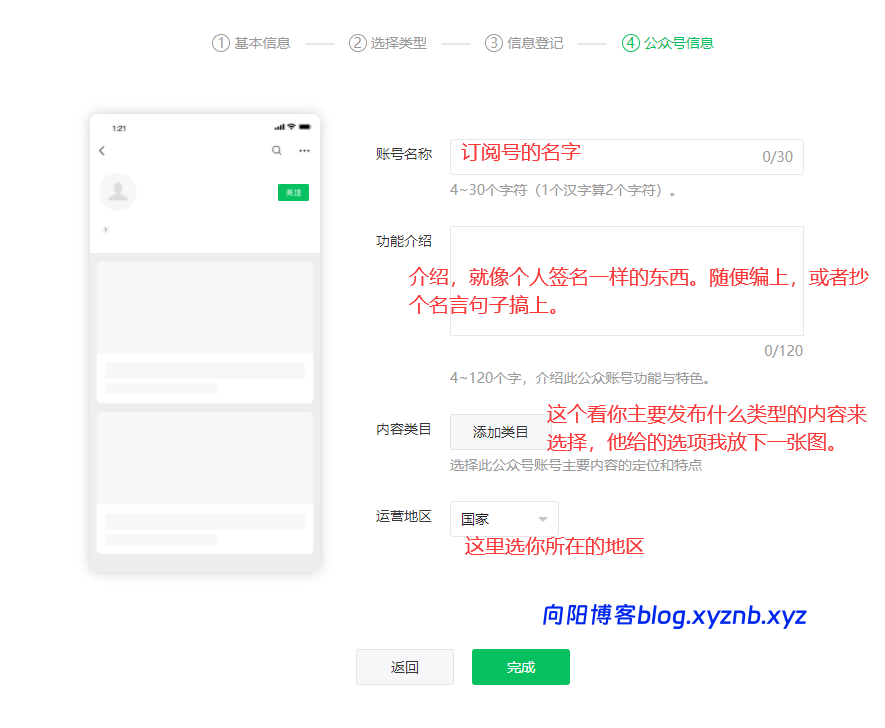This screenshot has height=728, width=885.
Task: Click step ④ 公众号信息
Action: [x=667, y=43]
